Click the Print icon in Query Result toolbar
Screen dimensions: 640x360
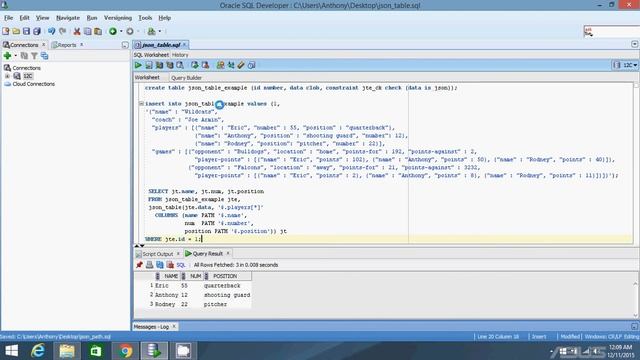pos(149,265)
